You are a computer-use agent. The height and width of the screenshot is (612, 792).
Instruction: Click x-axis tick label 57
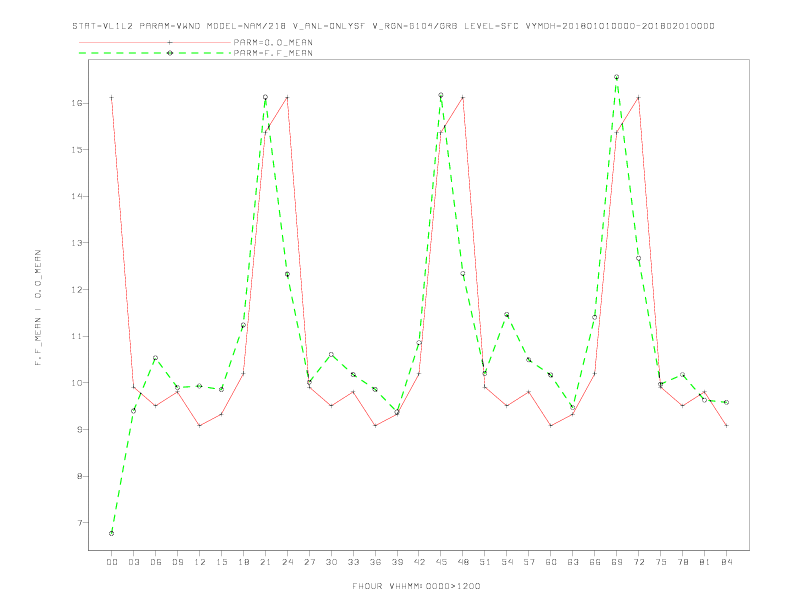(529, 562)
